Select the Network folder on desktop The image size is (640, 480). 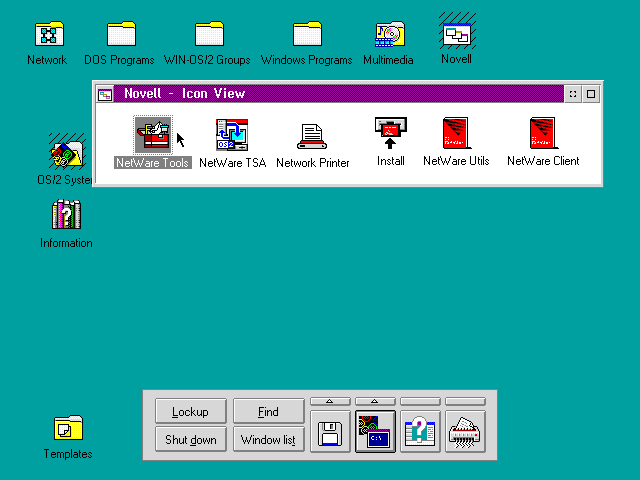49,33
